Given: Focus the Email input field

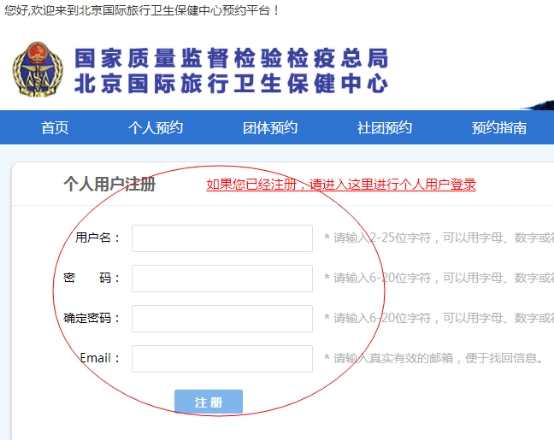Looking at the screenshot, I should 222,359.
